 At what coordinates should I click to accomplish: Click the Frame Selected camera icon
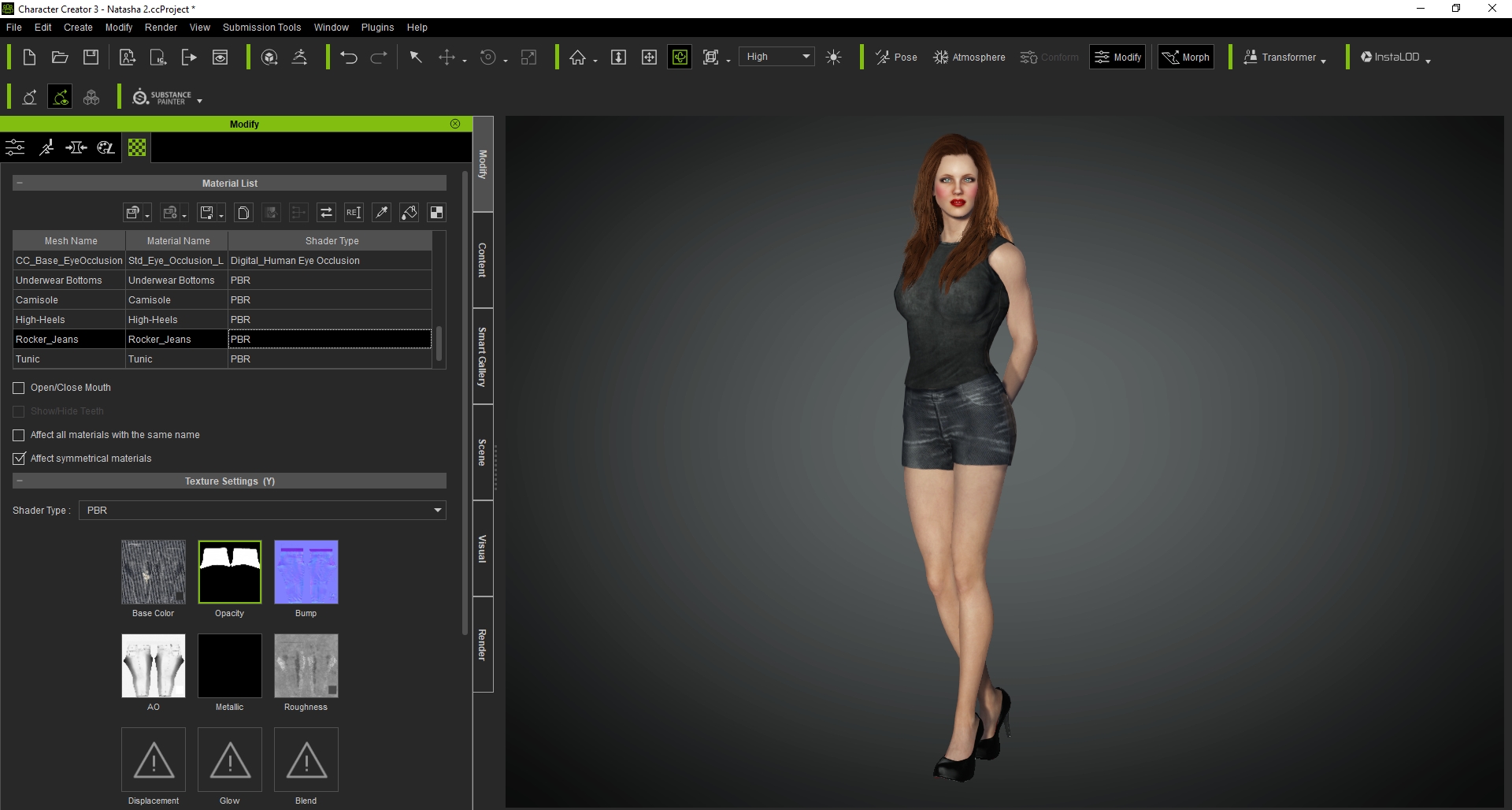click(x=710, y=57)
